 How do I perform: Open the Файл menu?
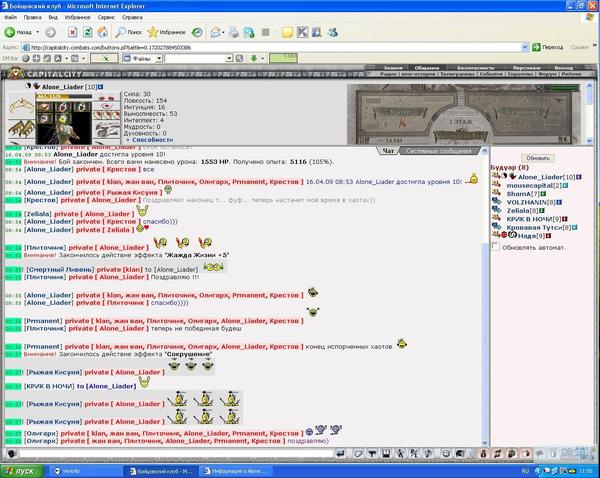[x=10, y=18]
